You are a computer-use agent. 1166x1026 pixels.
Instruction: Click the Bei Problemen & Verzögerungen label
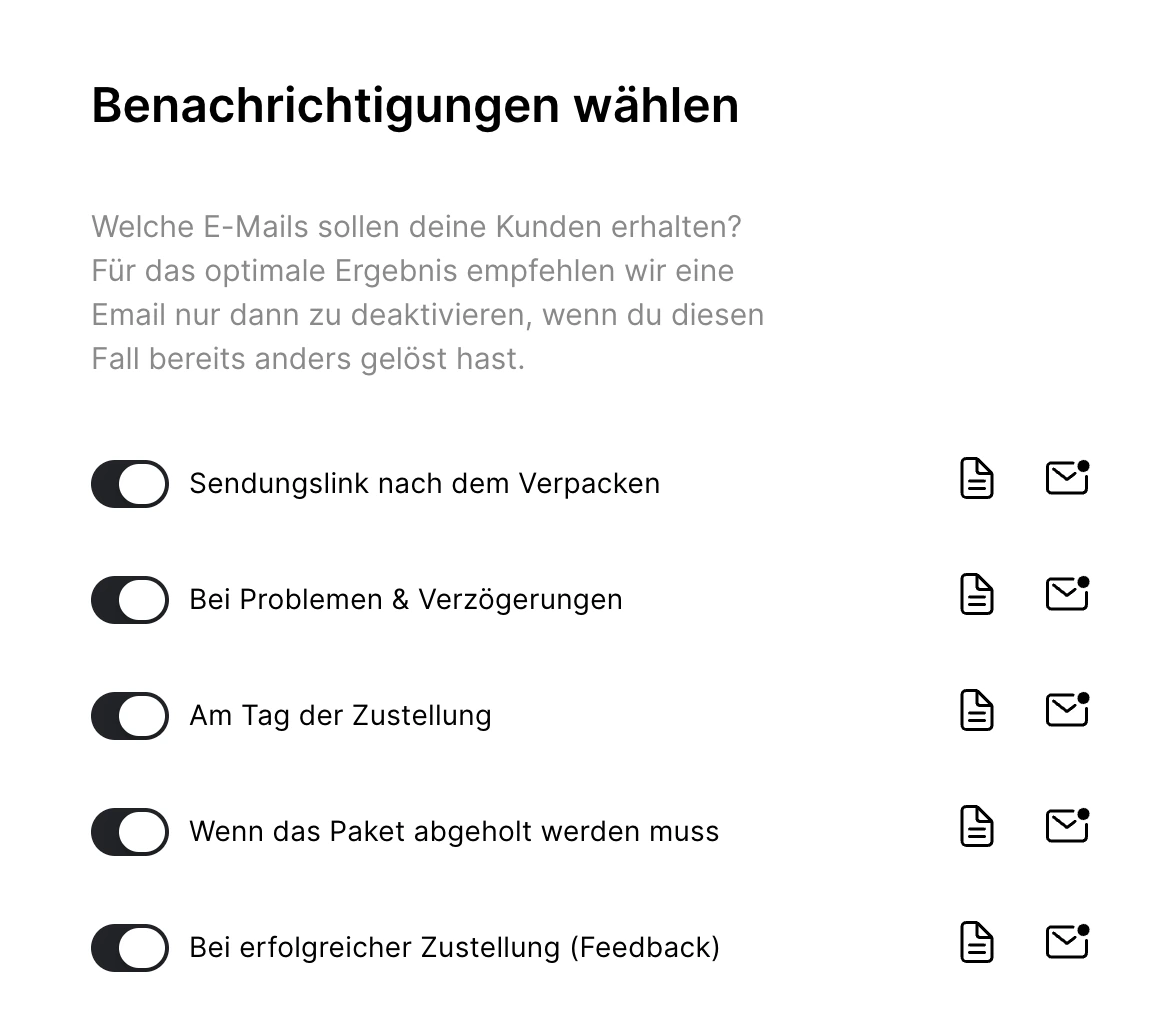click(406, 600)
